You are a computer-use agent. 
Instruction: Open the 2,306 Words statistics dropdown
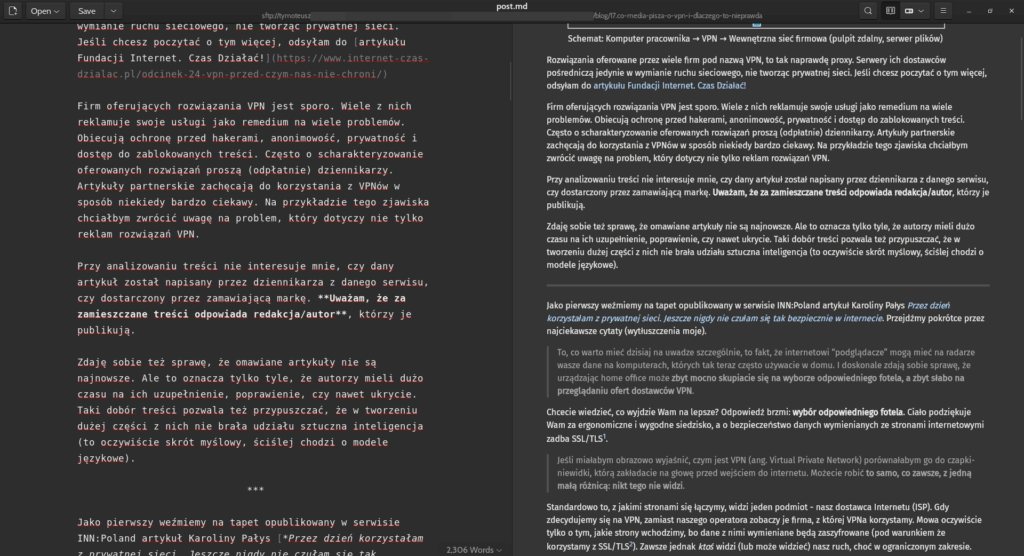474,550
